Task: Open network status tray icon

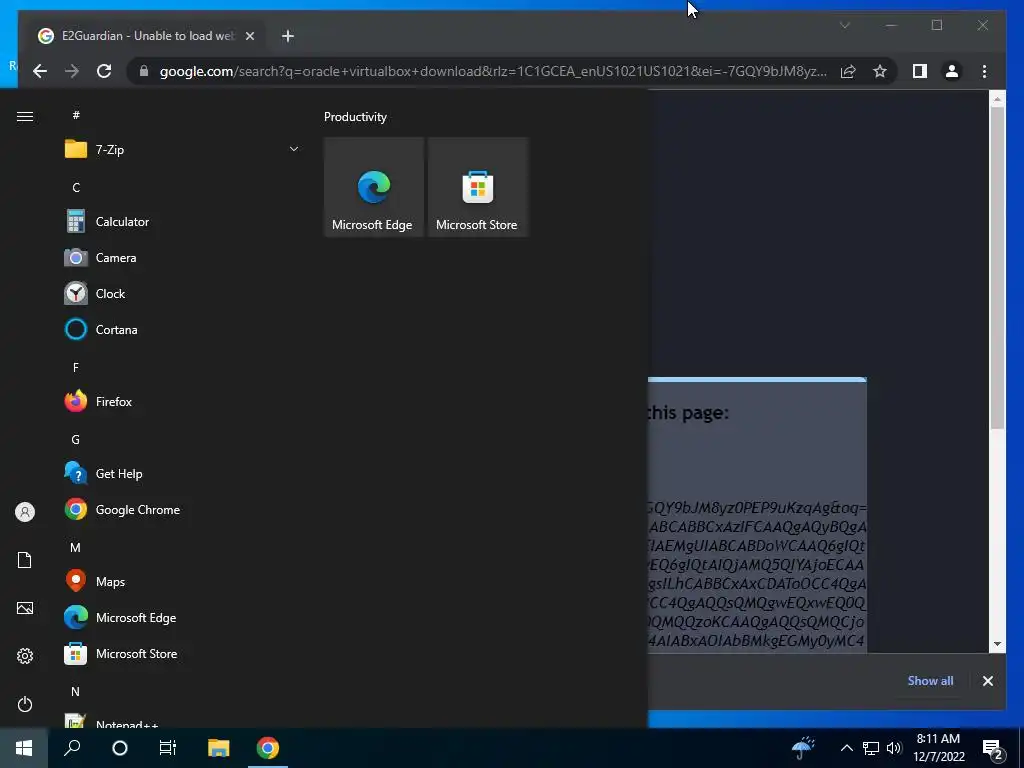Action: 871,748
